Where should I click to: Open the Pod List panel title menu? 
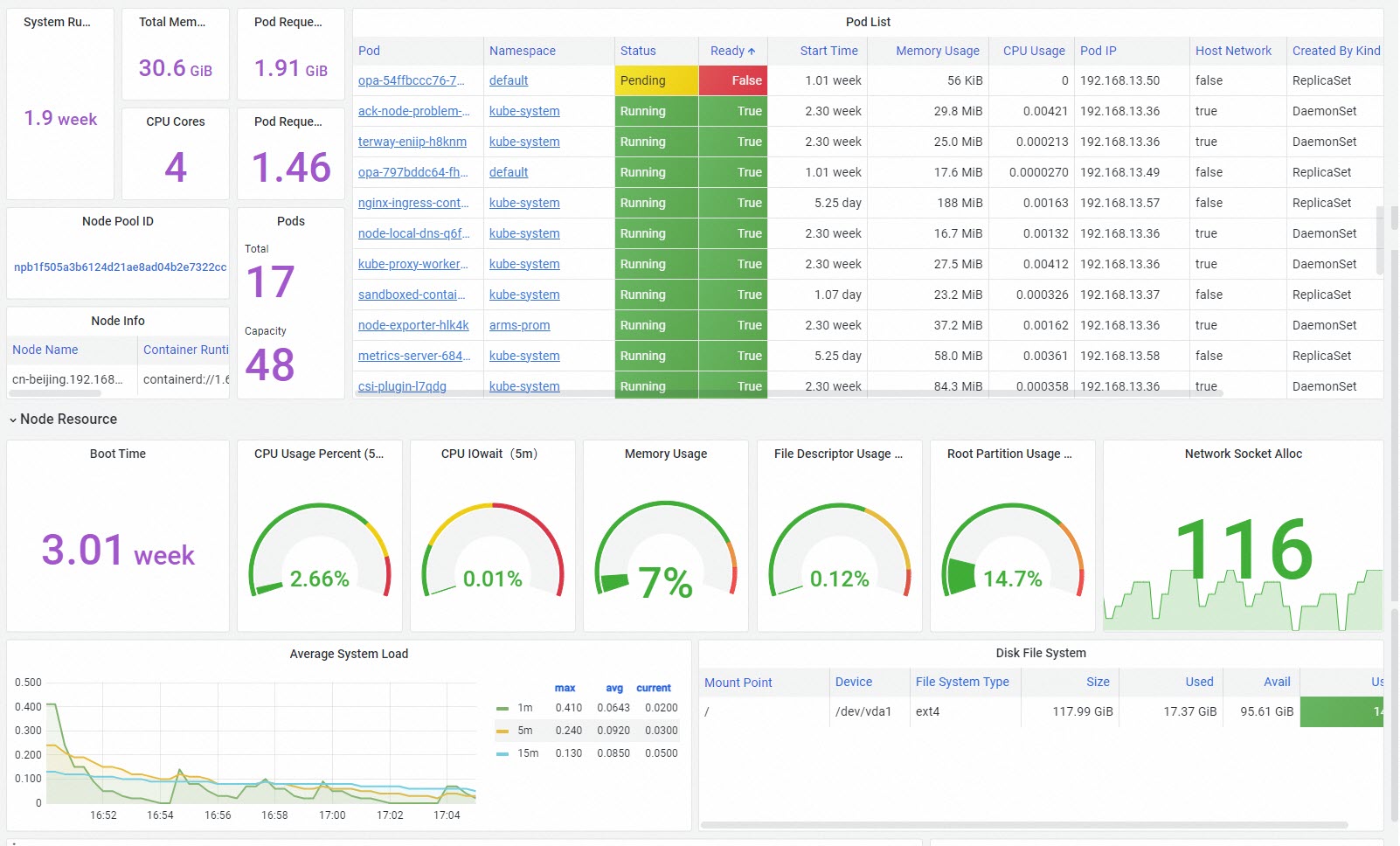[868, 22]
